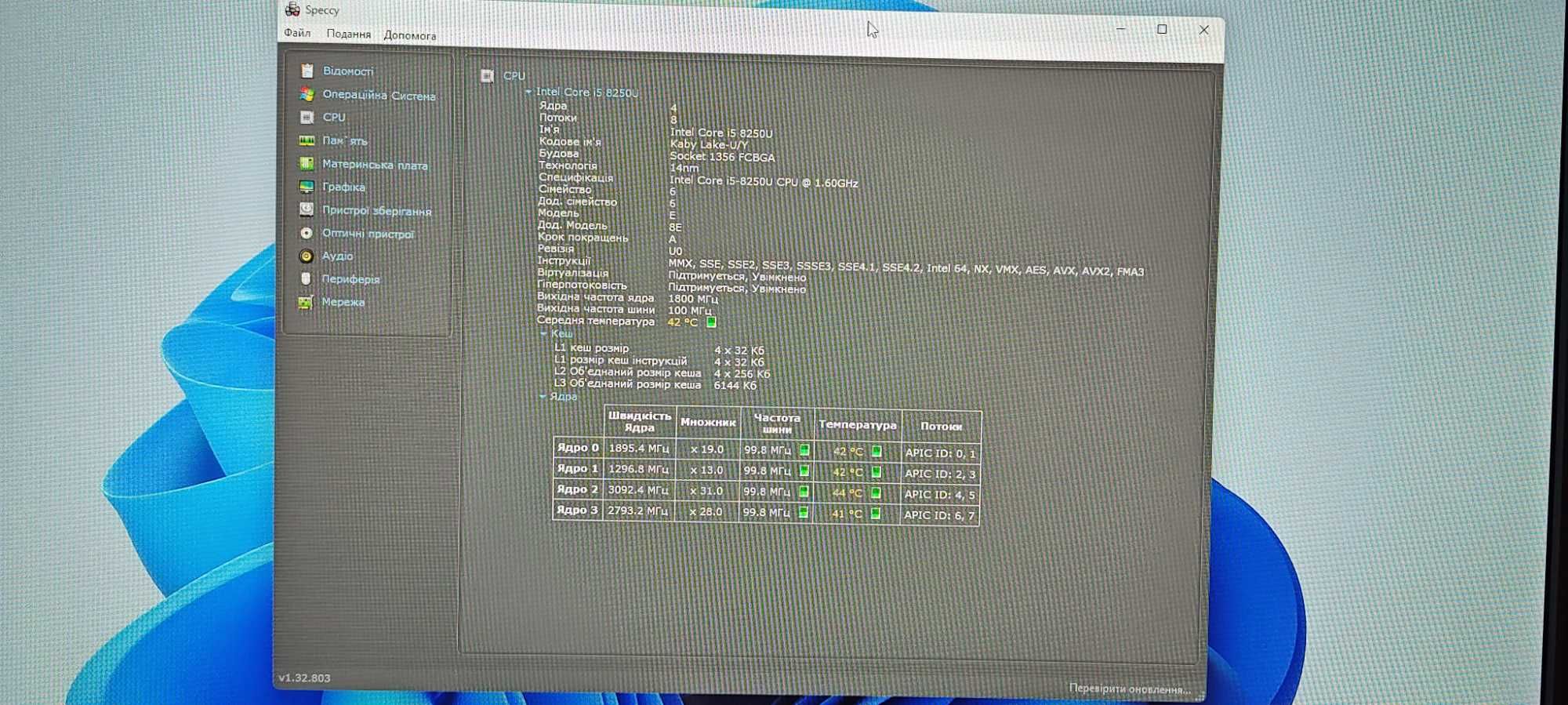
Task: Click the Швидкість Ядра column header
Action: [640, 421]
